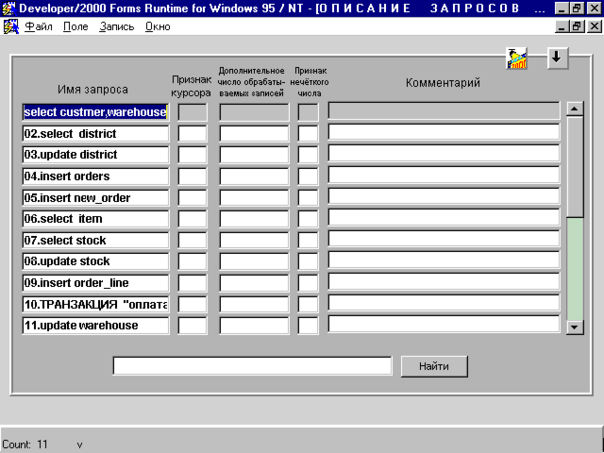Open the Запись menu
The image size is (604, 453).
point(116,27)
